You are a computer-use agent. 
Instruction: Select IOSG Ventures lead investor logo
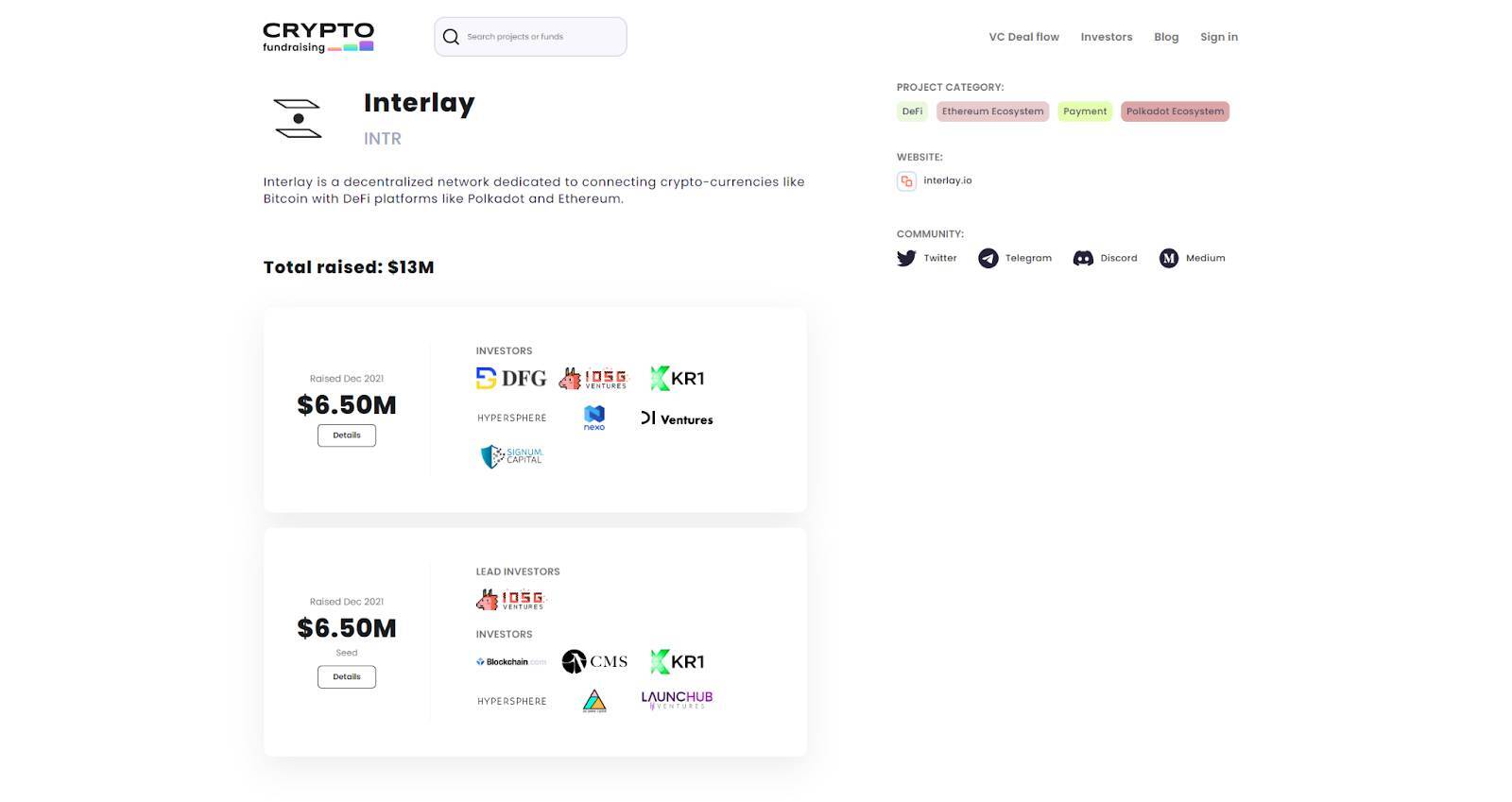(x=511, y=600)
